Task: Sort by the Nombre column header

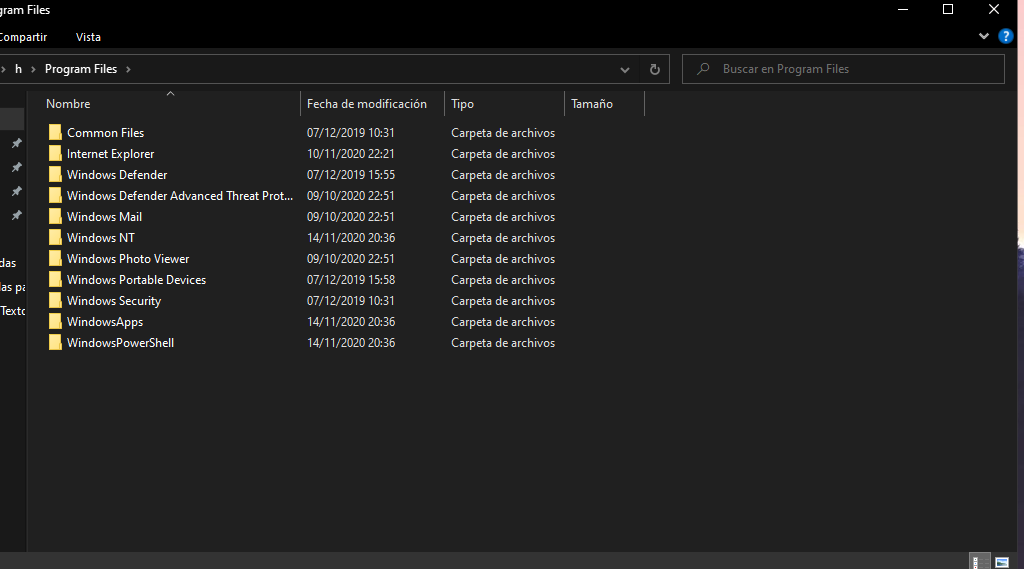Action: click(x=68, y=104)
